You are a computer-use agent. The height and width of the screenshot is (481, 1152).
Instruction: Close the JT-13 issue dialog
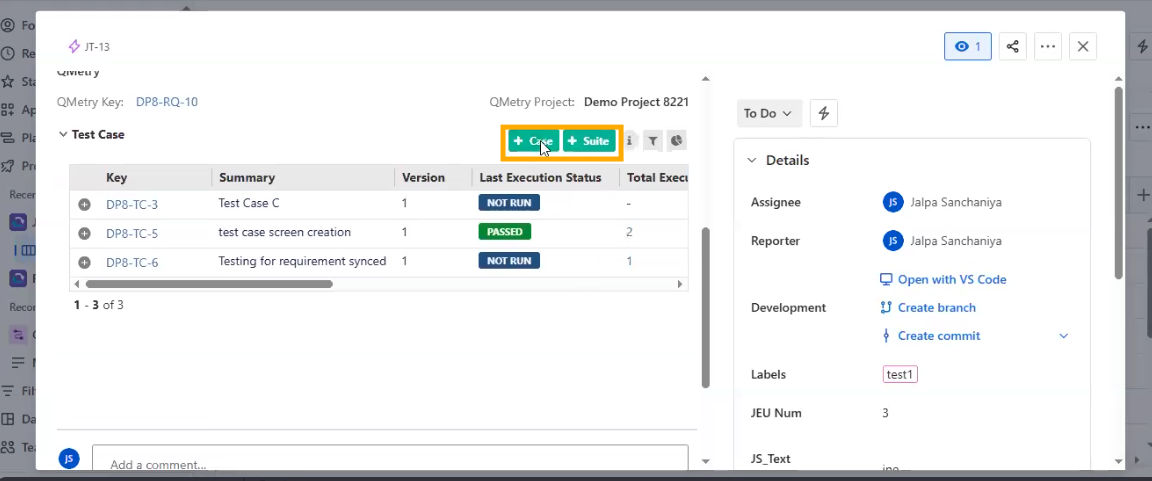(1083, 46)
